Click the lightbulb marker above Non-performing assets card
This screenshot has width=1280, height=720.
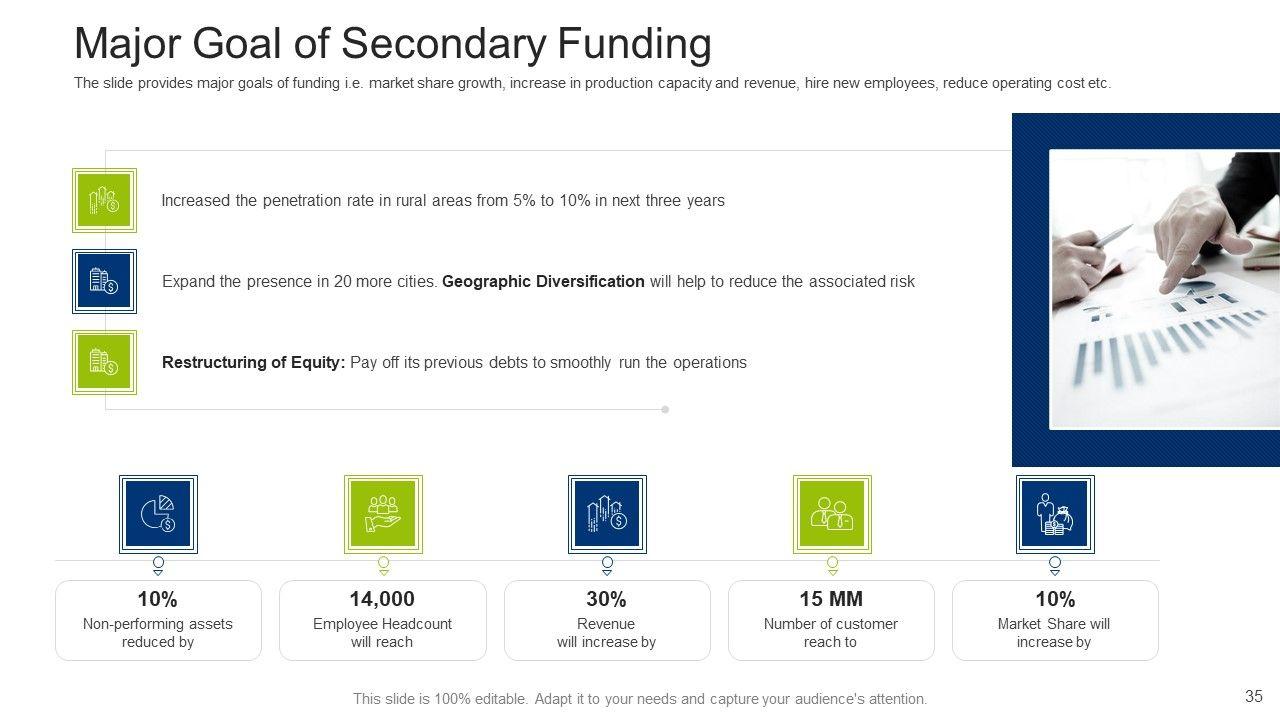(x=158, y=566)
